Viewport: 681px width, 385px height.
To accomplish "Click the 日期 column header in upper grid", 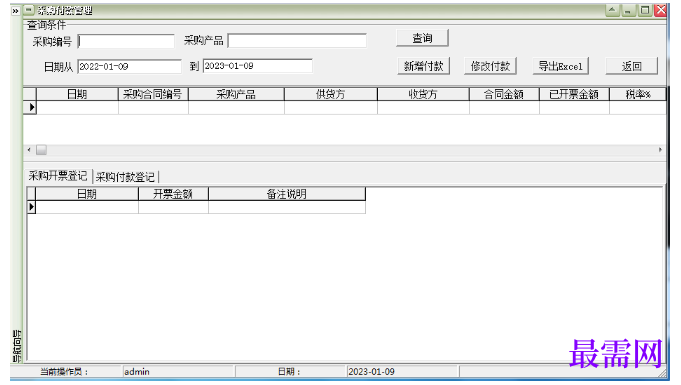I will pos(77,94).
